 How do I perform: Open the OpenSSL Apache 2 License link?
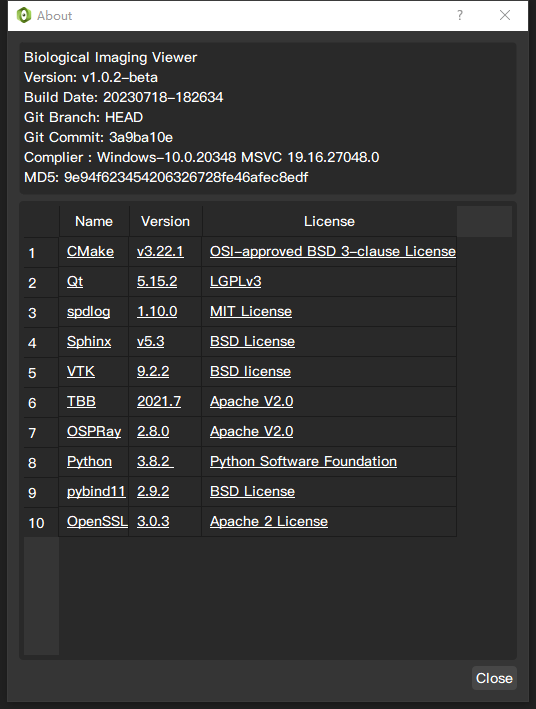(269, 521)
